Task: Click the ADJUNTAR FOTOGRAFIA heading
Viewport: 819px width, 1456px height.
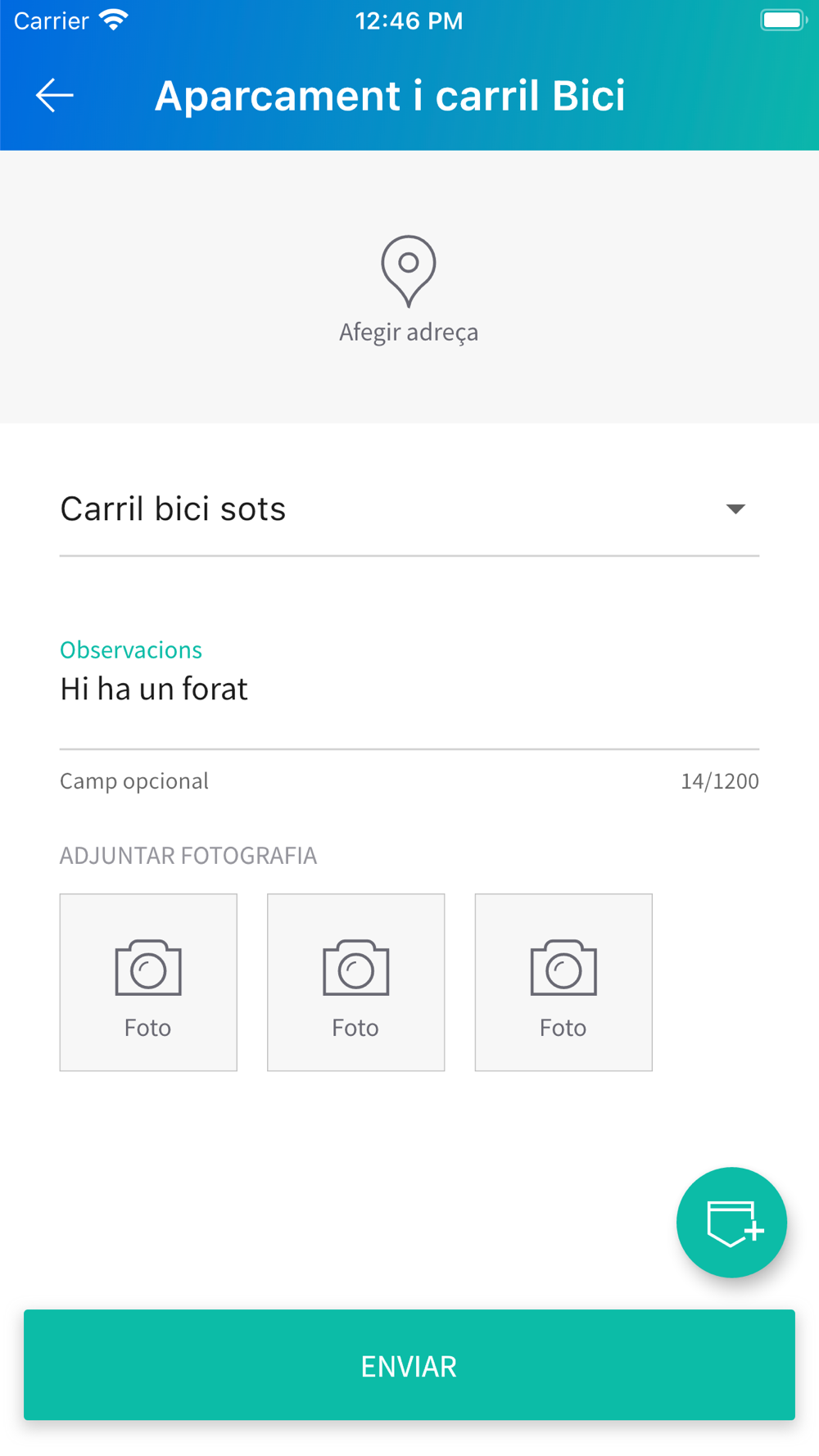Action: pos(188,856)
